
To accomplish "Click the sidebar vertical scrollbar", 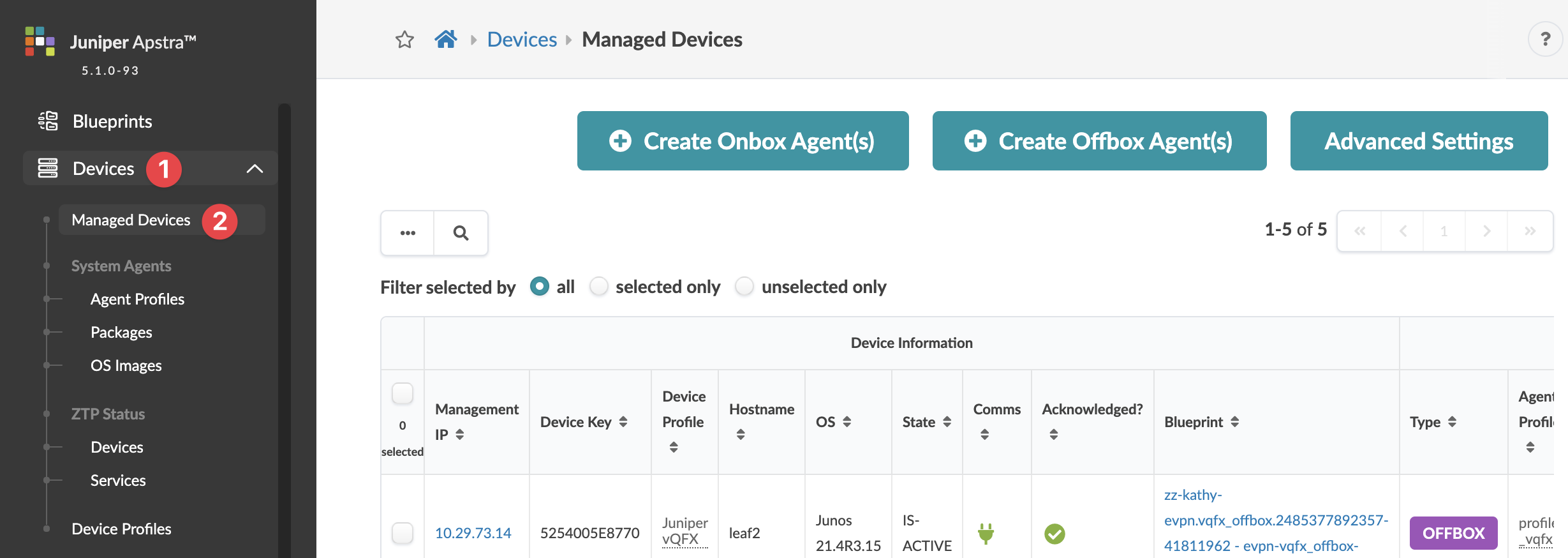I will 285,319.
